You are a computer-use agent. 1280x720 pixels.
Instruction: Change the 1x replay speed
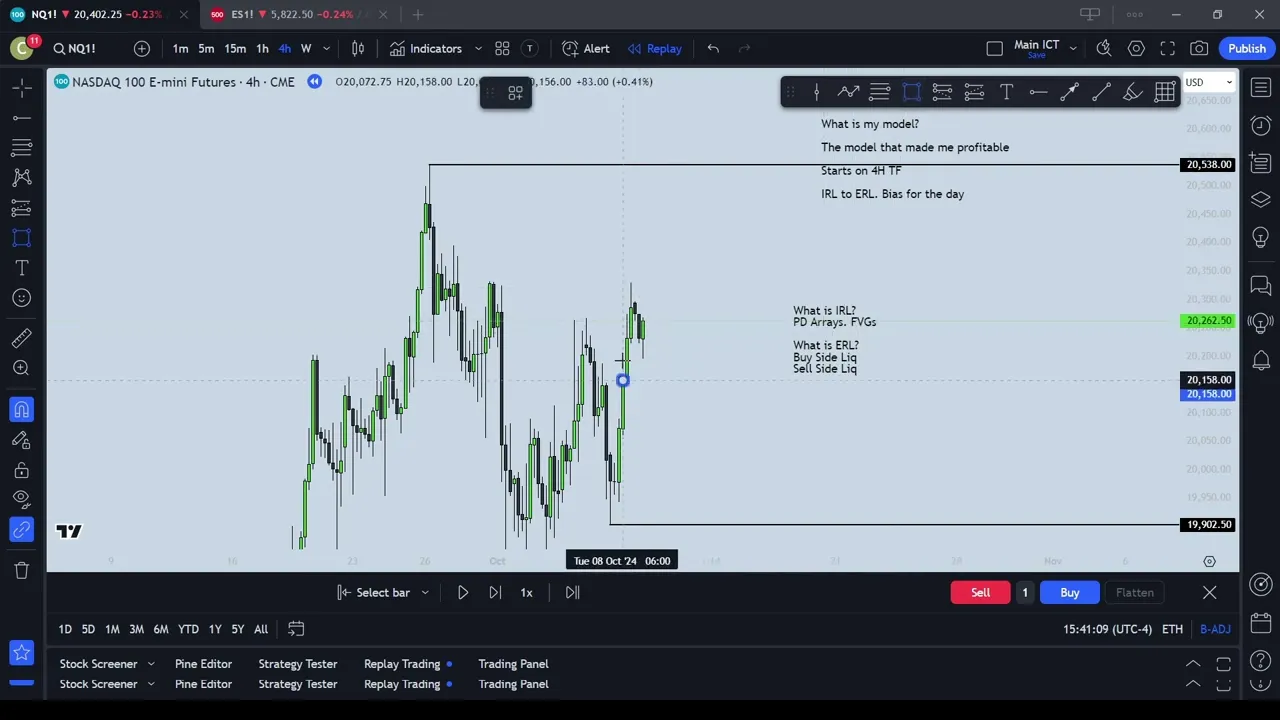tap(526, 592)
